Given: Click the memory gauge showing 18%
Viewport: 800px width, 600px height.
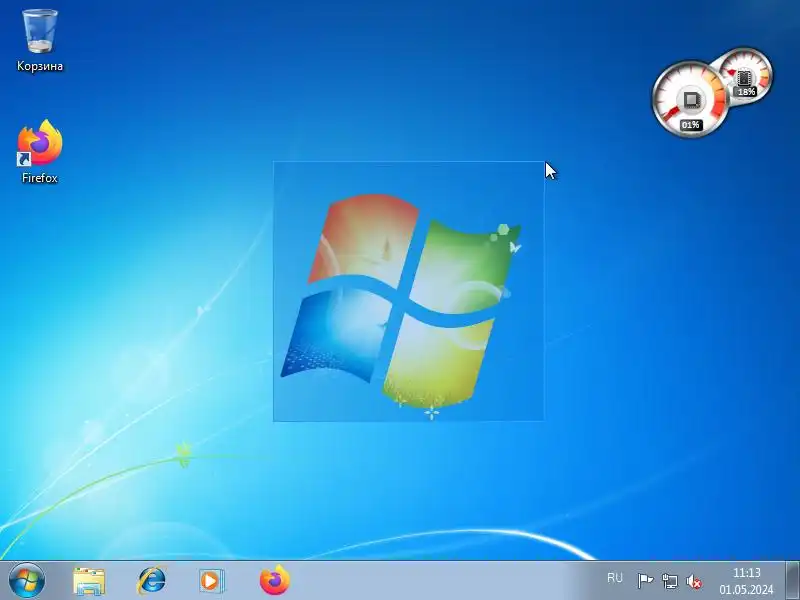Looking at the screenshot, I should click(746, 77).
